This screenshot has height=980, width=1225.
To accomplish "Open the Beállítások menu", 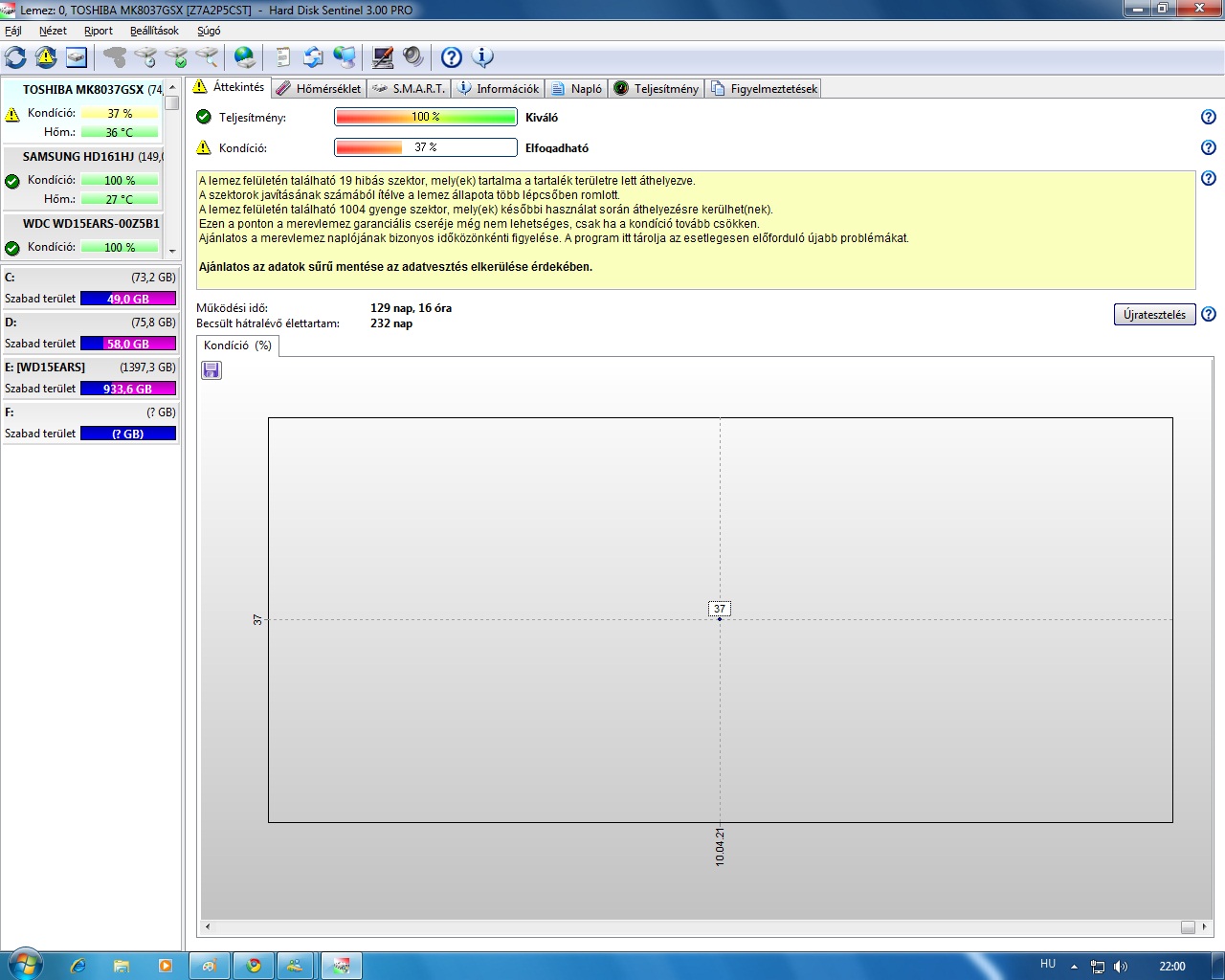I will 154,31.
